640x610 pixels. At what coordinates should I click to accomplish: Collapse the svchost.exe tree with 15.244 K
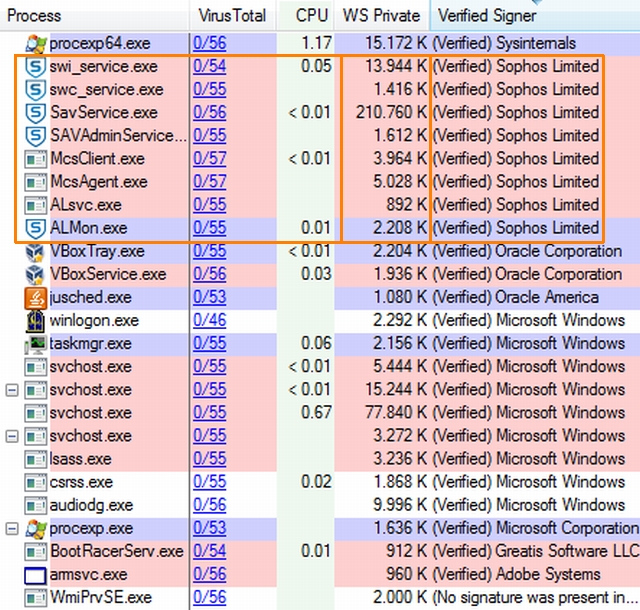12,390
